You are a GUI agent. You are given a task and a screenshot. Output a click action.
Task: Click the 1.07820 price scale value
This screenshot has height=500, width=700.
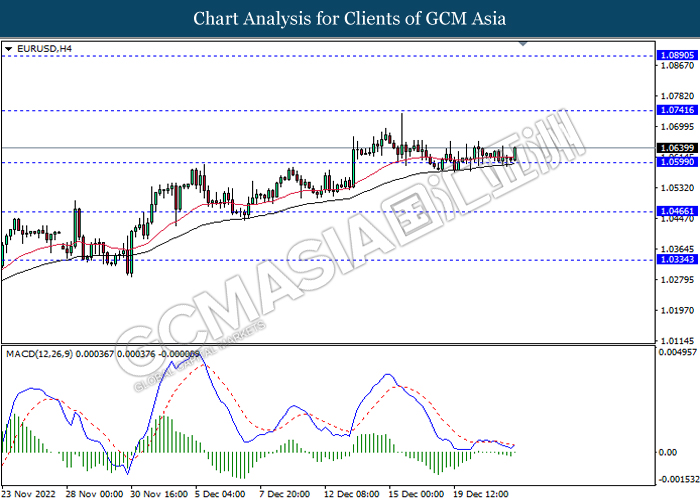(677, 96)
